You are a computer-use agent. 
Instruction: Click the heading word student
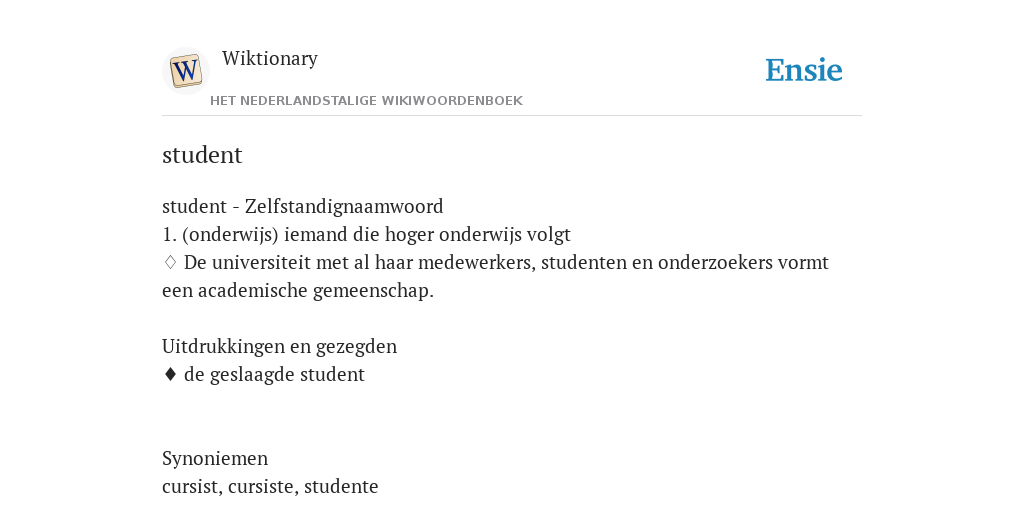[202, 155]
